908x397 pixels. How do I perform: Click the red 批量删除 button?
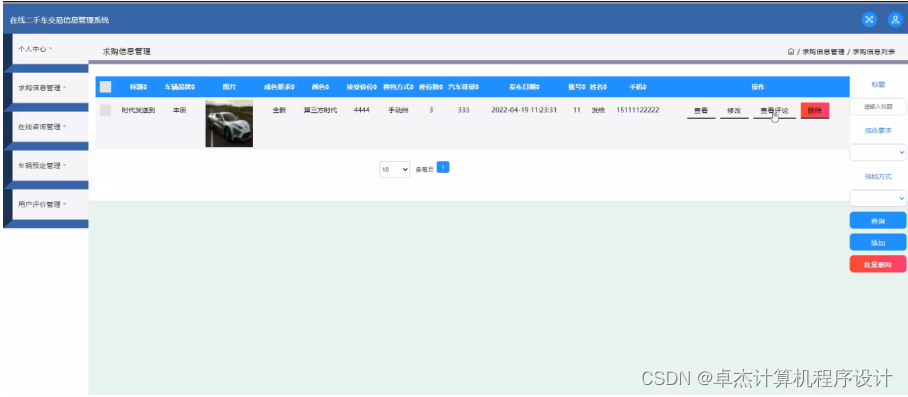877,264
